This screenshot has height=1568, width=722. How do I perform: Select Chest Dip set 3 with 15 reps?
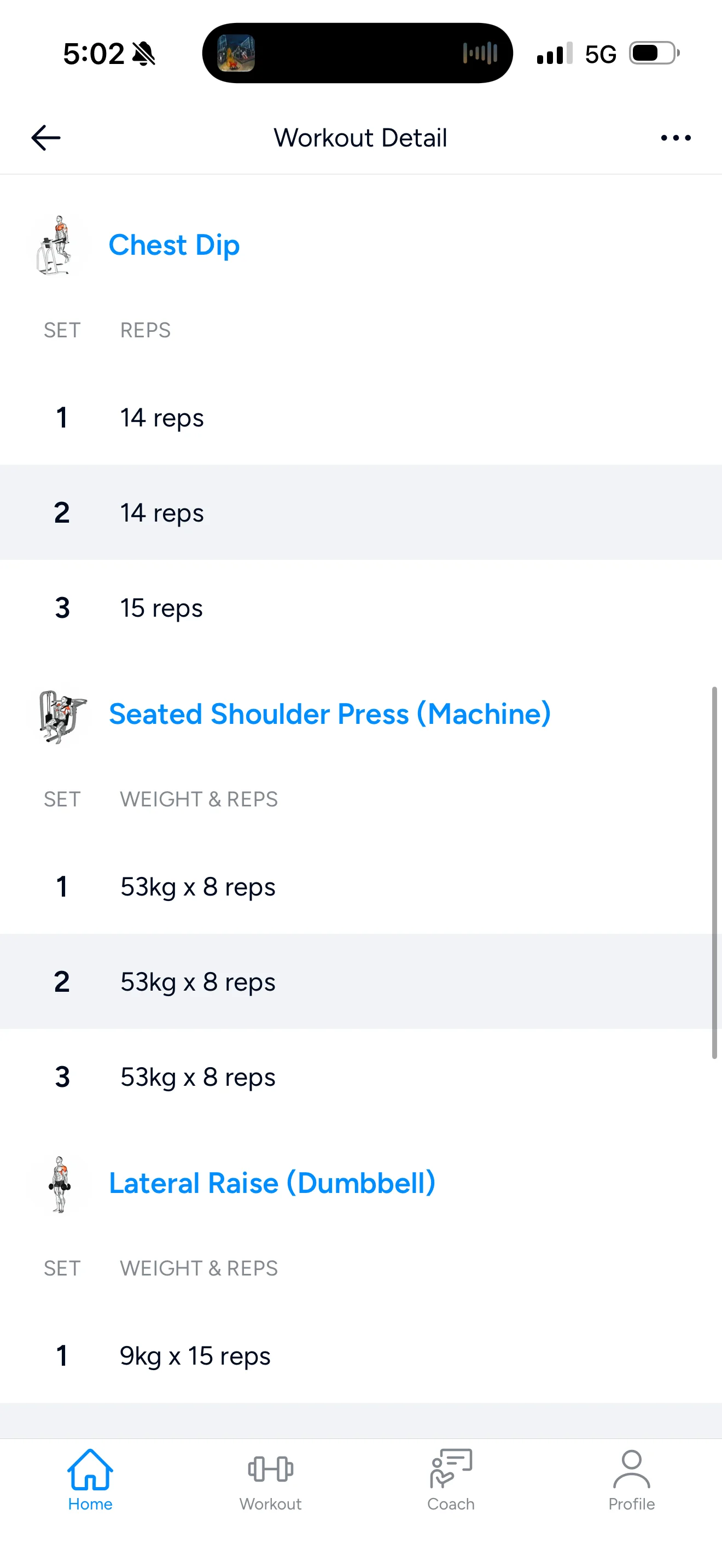360,608
